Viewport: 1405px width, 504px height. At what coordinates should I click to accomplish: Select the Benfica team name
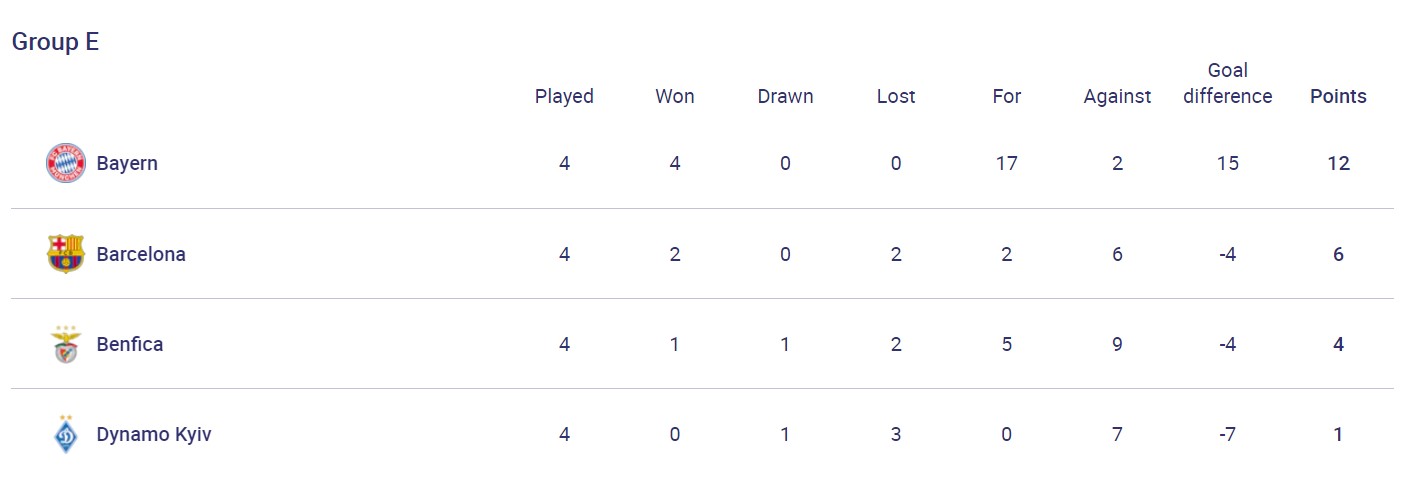[130, 344]
